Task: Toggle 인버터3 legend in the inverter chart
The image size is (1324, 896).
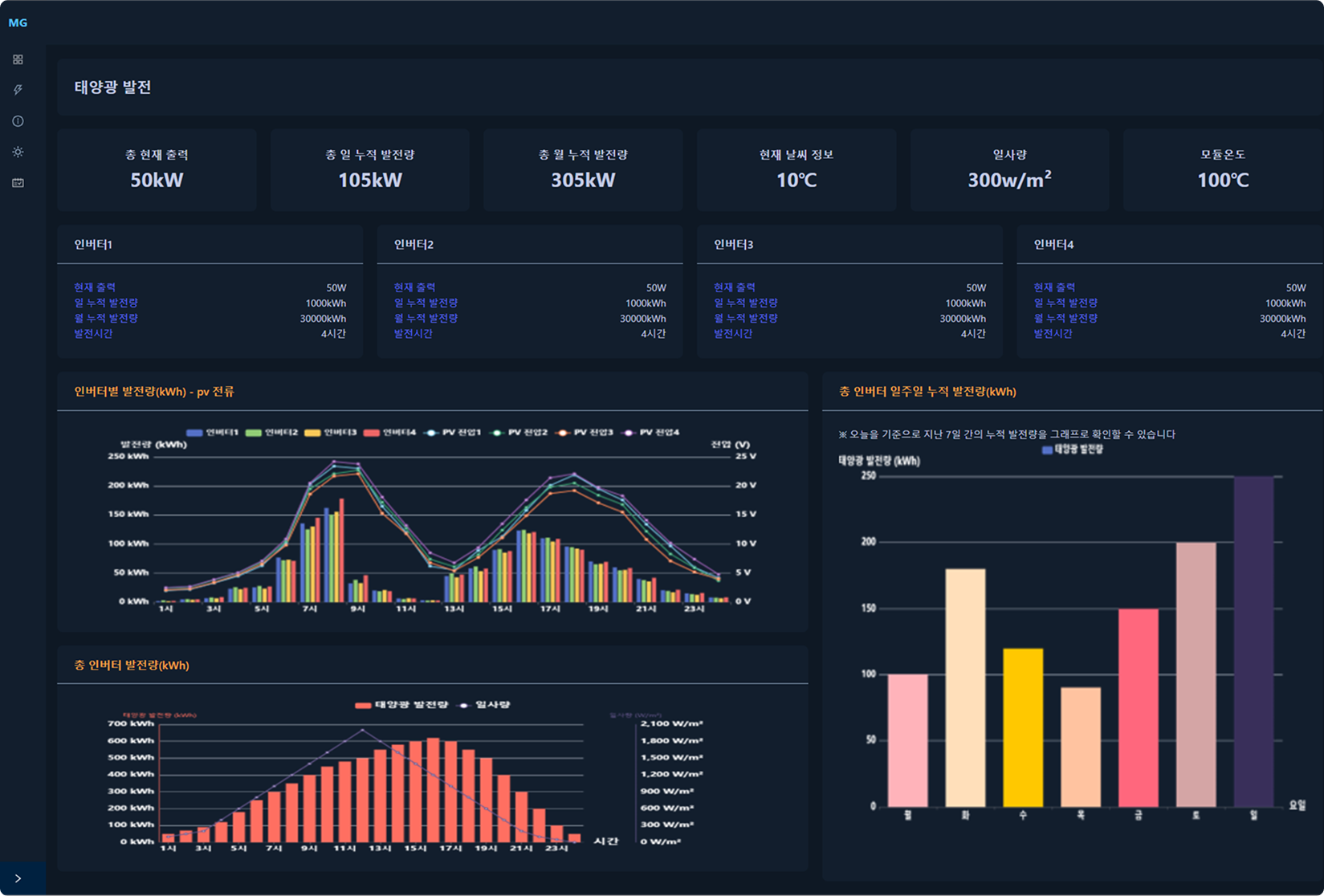Action: point(330,433)
